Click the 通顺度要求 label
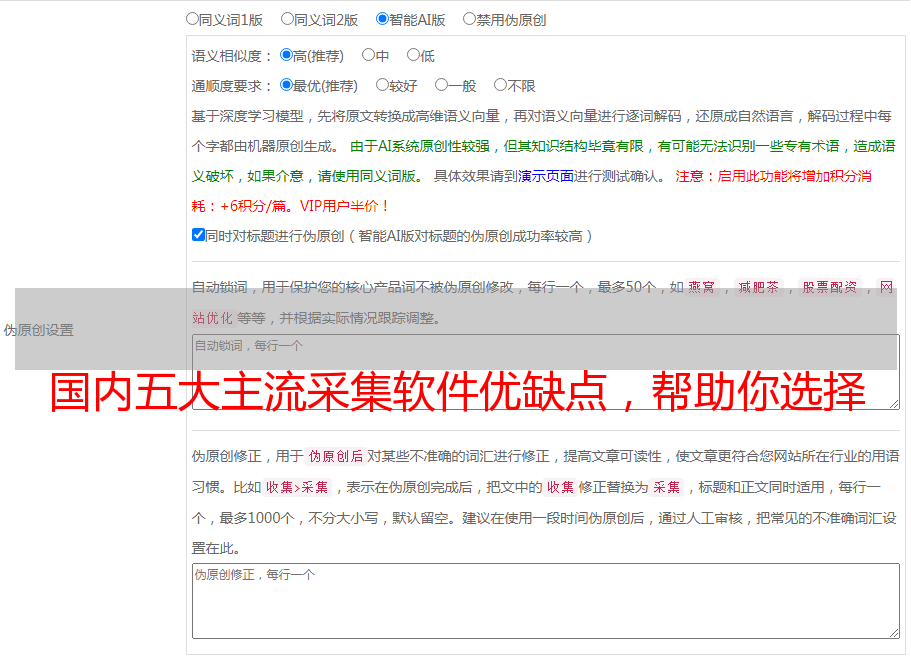The width and height of the screenshot is (911, 658). (x=232, y=86)
